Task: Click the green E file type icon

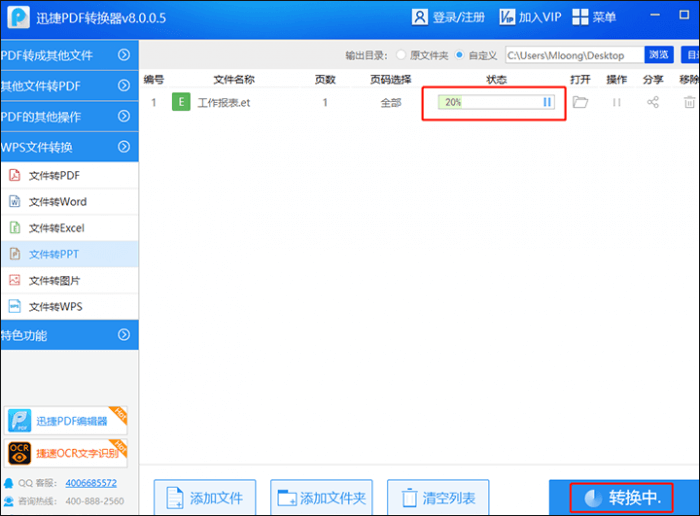Action: point(181,102)
